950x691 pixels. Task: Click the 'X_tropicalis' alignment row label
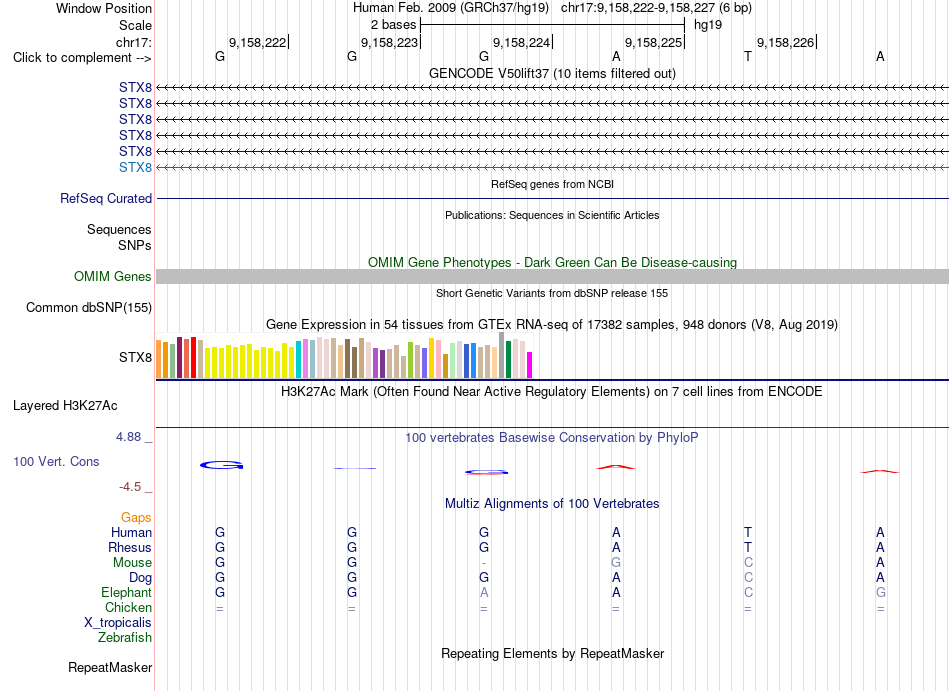pos(118,623)
